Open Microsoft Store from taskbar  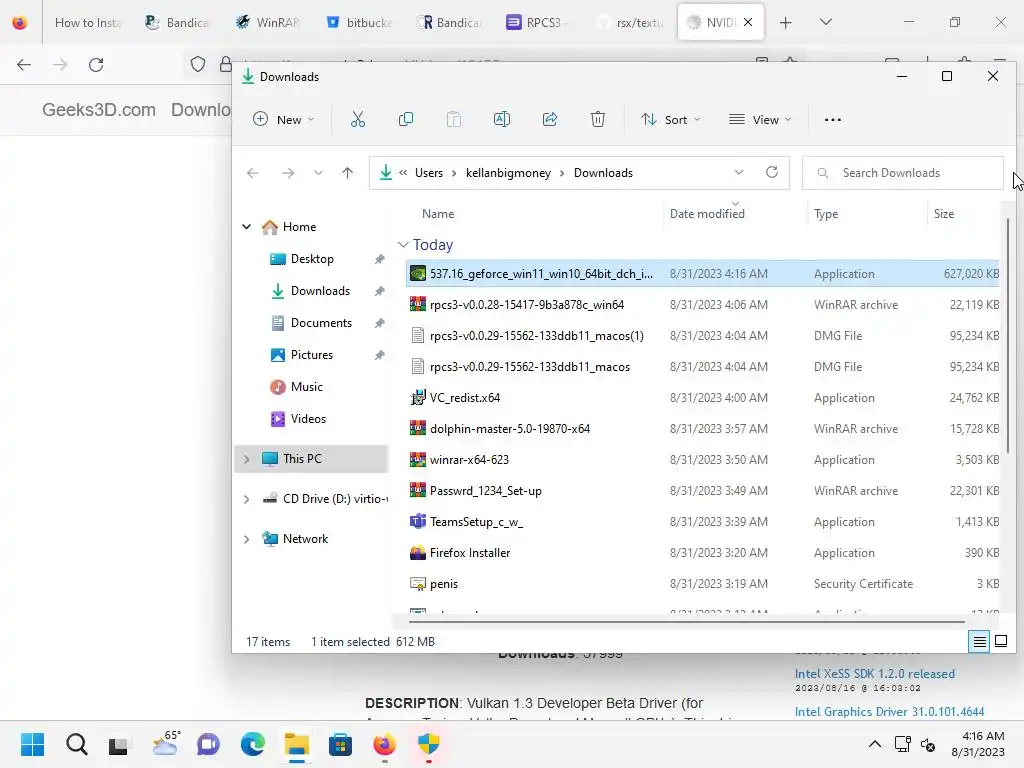340,744
